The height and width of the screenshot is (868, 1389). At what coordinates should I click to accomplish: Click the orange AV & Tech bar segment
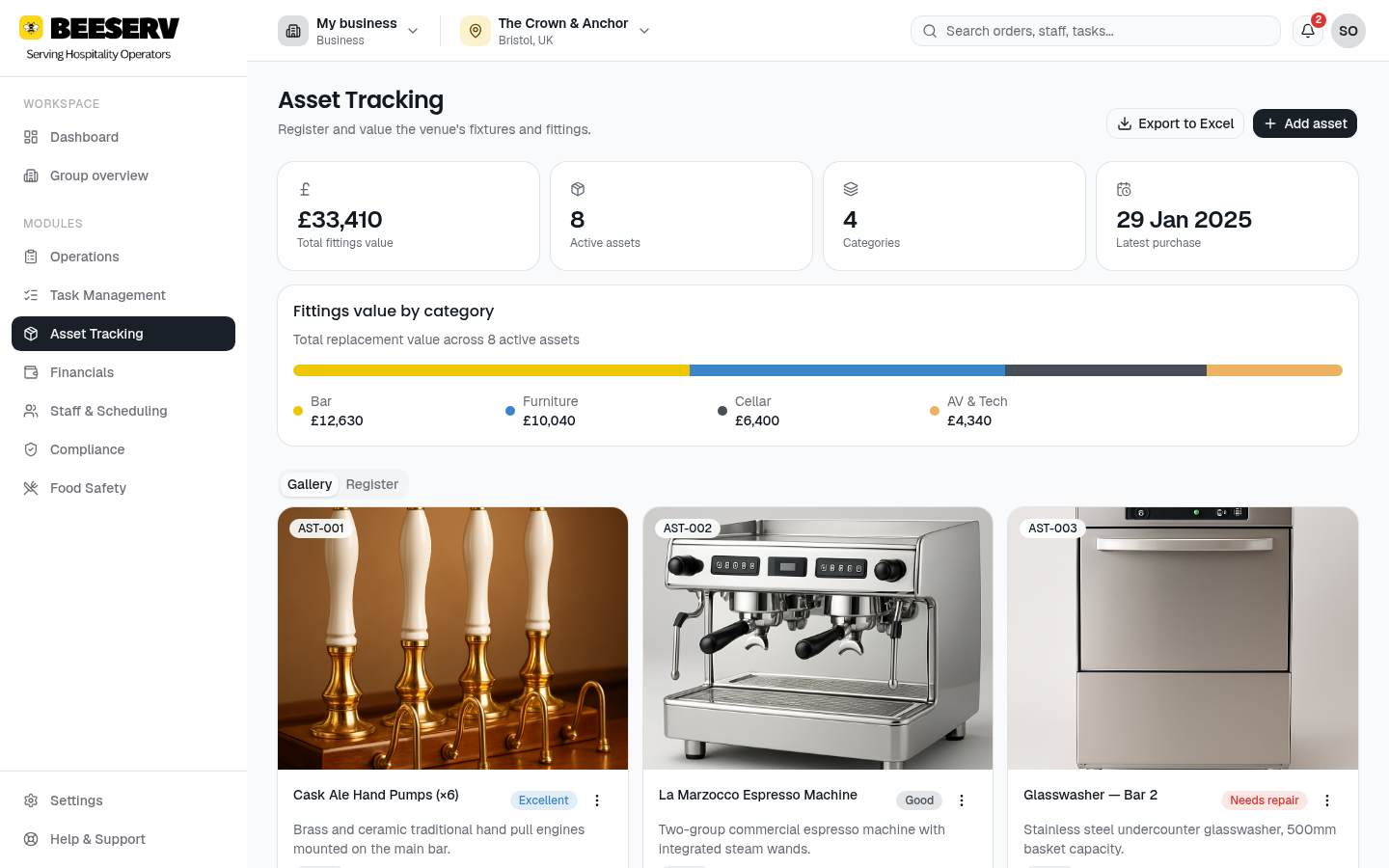tap(1274, 370)
